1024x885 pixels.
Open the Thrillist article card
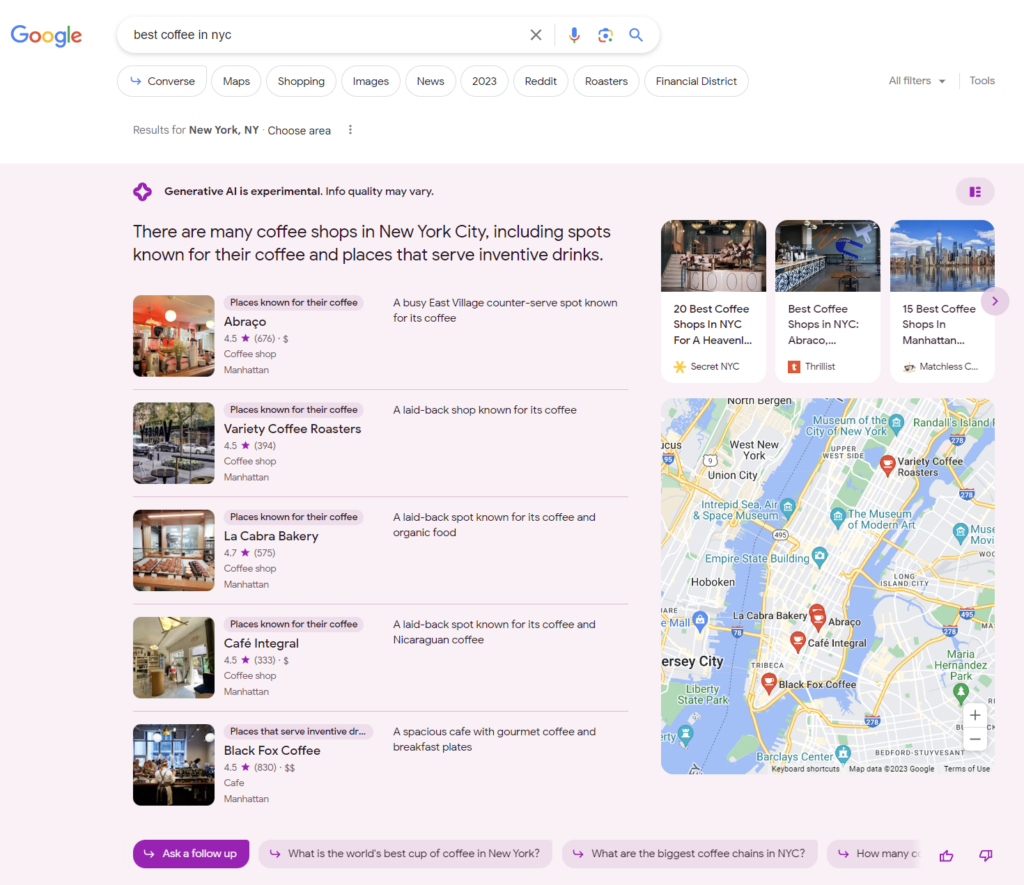tap(827, 301)
